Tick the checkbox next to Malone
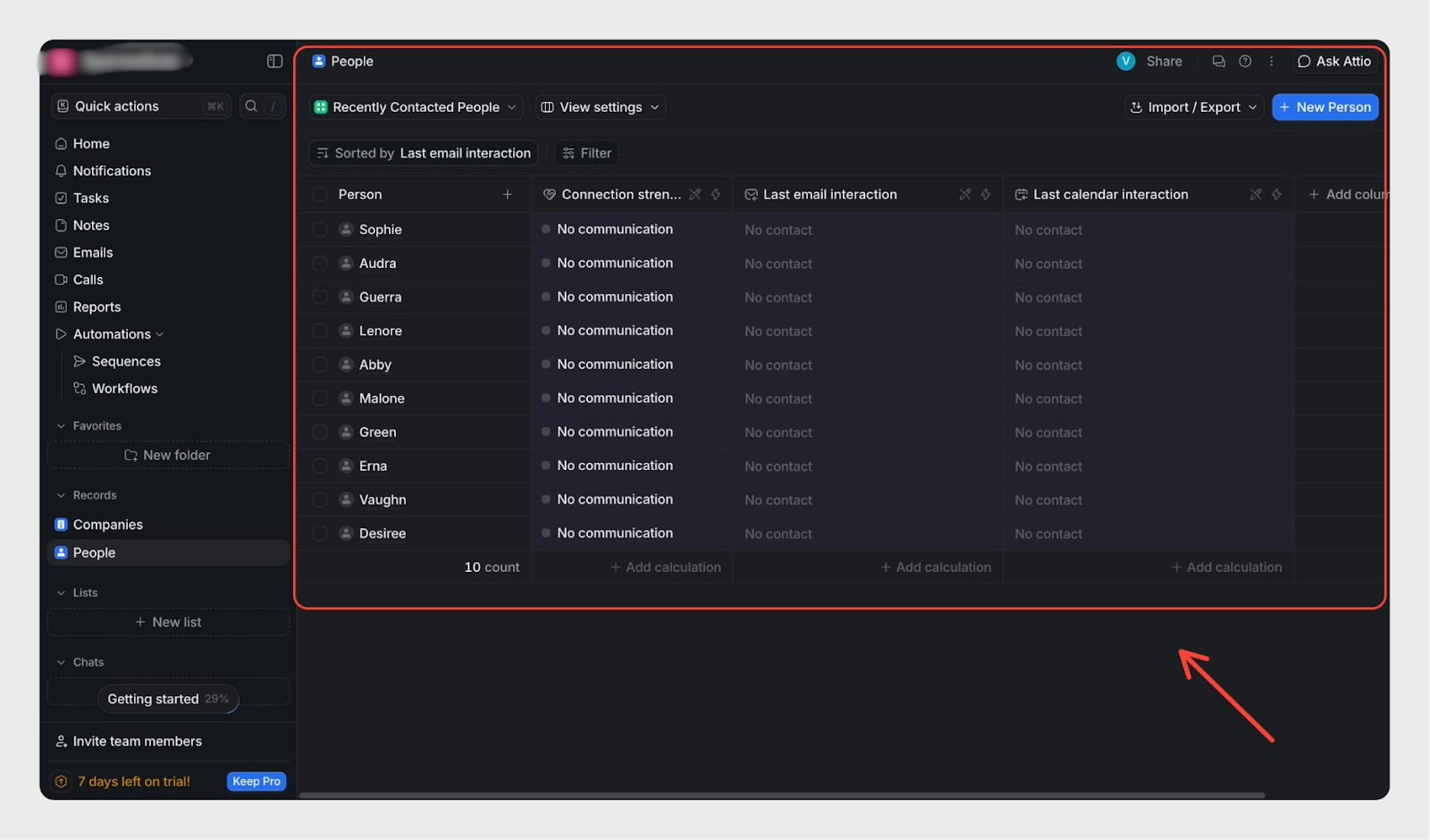 320,399
